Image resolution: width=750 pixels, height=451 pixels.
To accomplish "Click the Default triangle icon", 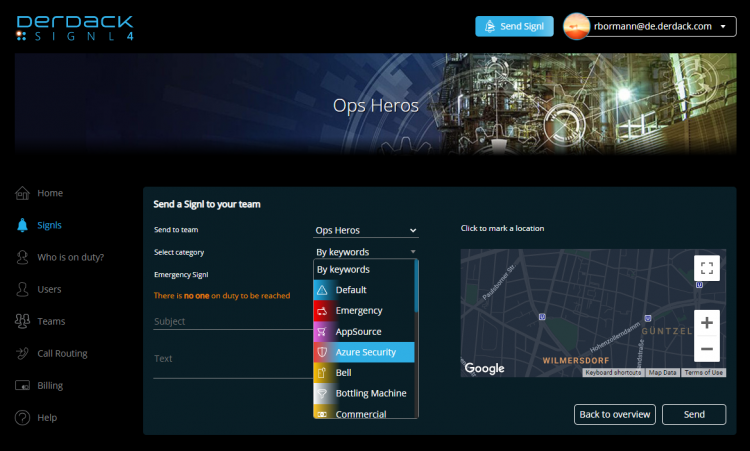I will coord(322,290).
